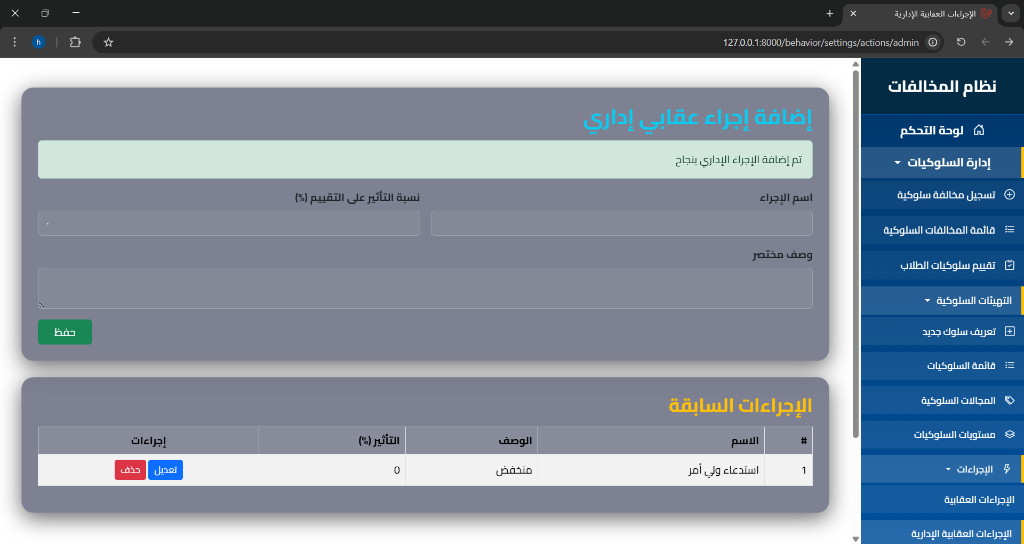Open مستويات السلوكيات page
The image size is (1024, 544).
click(x=942, y=434)
